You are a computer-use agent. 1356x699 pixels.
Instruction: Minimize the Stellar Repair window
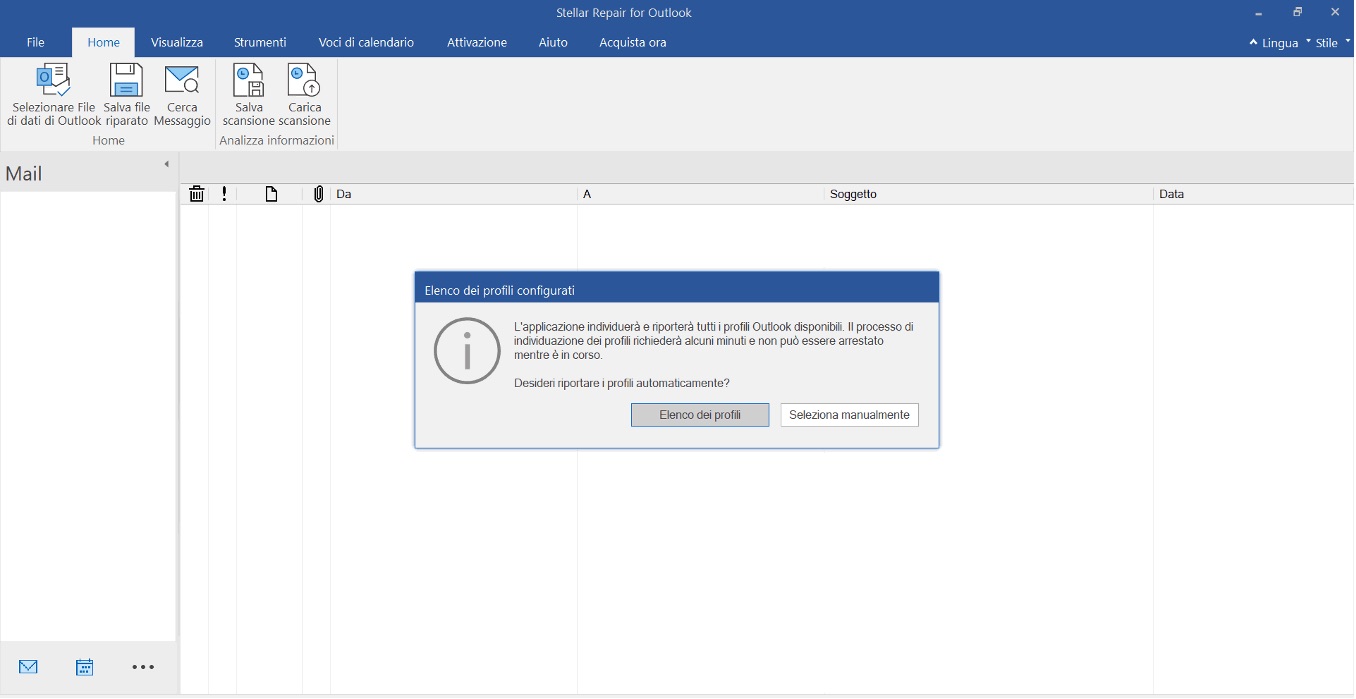[x=1259, y=12]
